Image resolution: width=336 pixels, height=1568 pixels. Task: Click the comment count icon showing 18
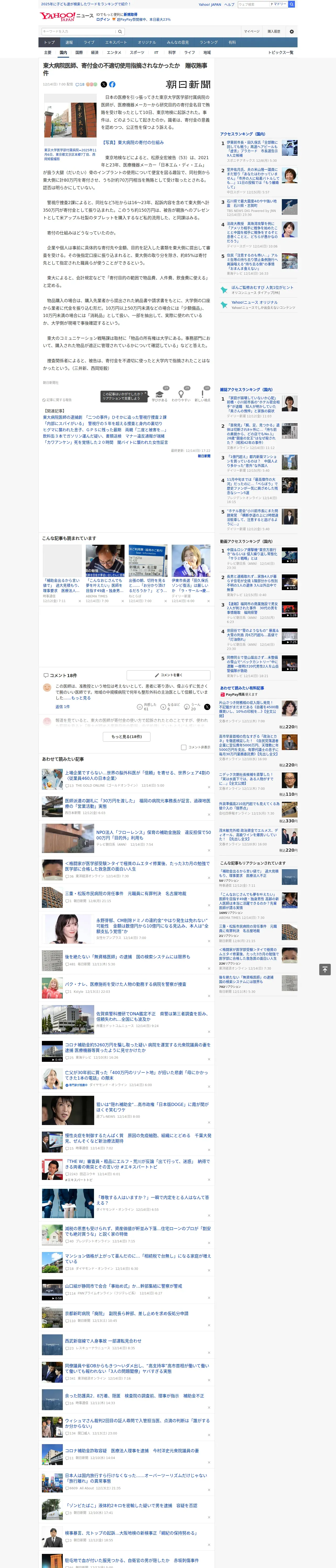click(80, 85)
